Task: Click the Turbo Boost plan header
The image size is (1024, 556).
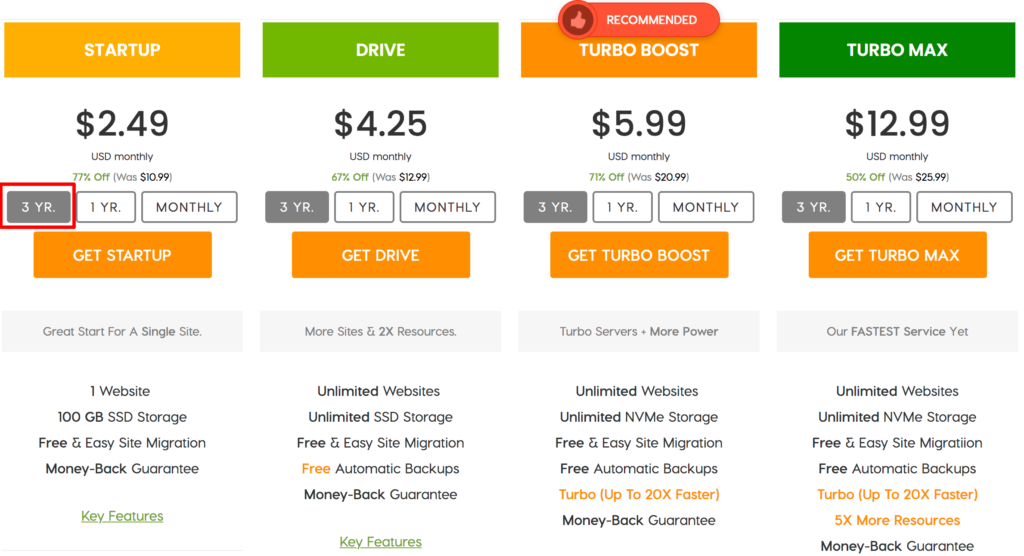Action: (639, 50)
